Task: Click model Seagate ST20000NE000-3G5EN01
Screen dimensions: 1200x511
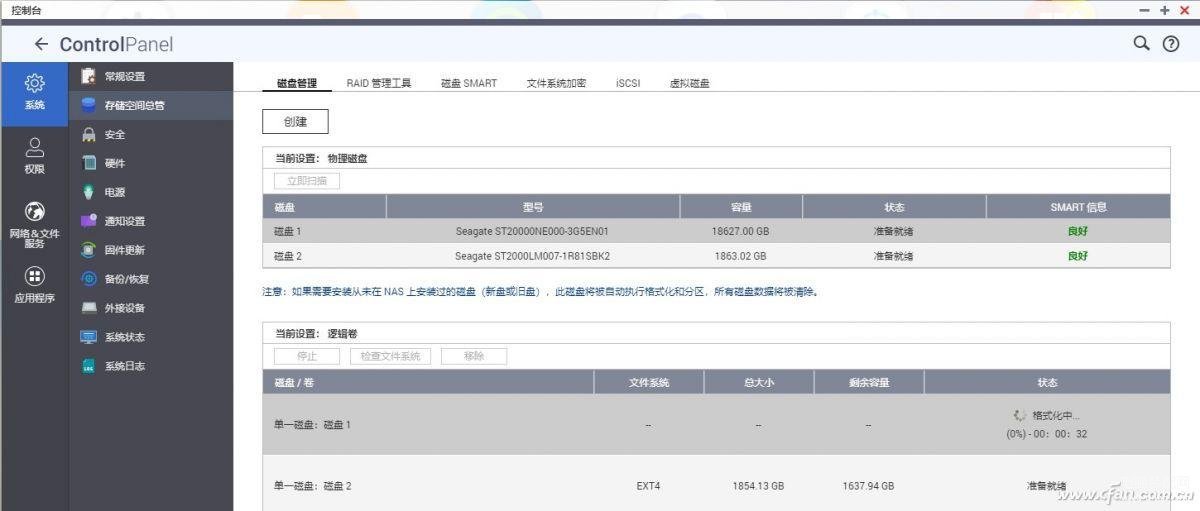Action: point(532,231)
